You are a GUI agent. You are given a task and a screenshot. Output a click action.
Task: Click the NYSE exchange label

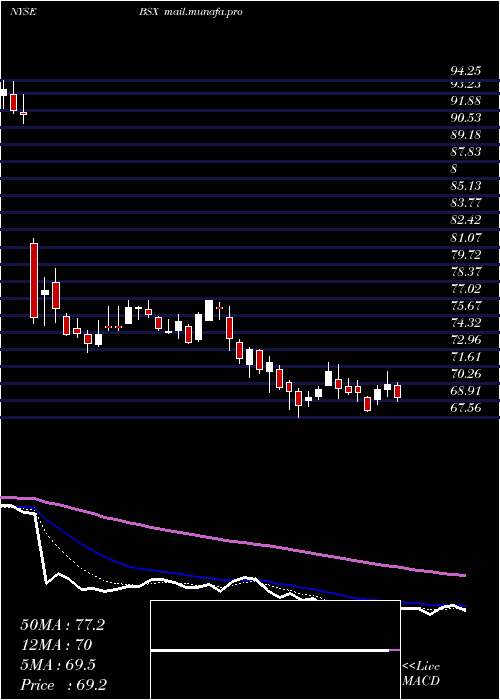pos(23,12)
